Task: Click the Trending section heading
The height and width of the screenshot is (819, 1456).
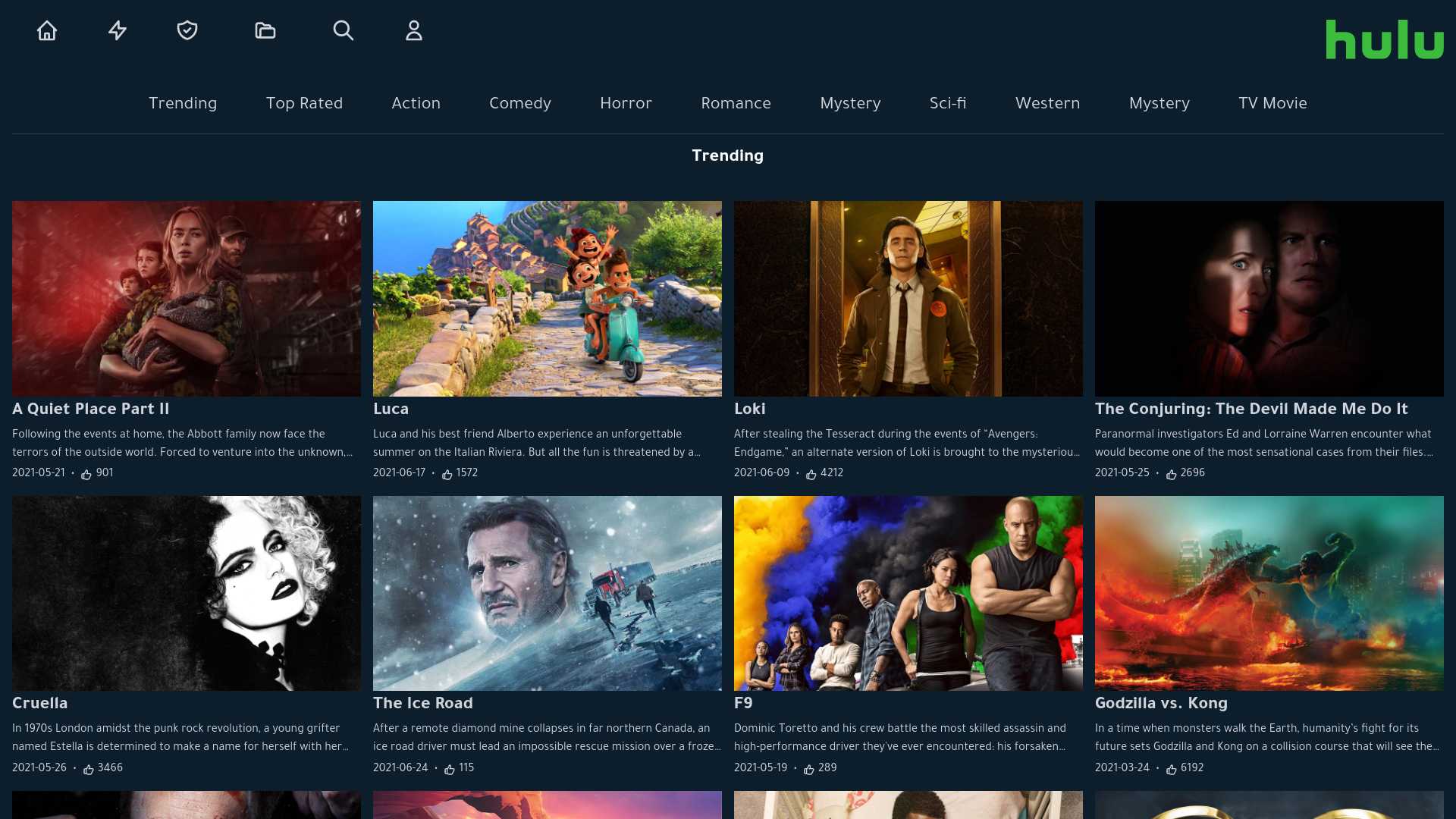Action: [x=728, y=155]
